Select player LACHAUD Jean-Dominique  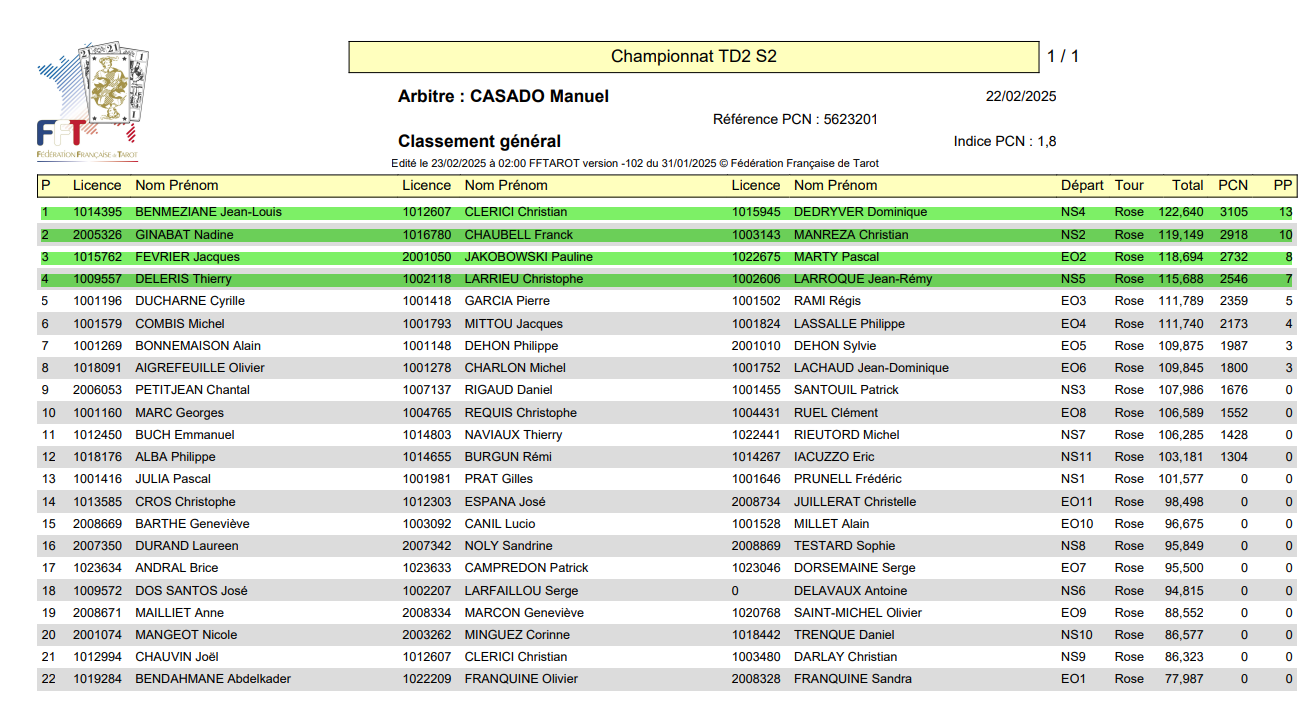[x=872, y=368]
